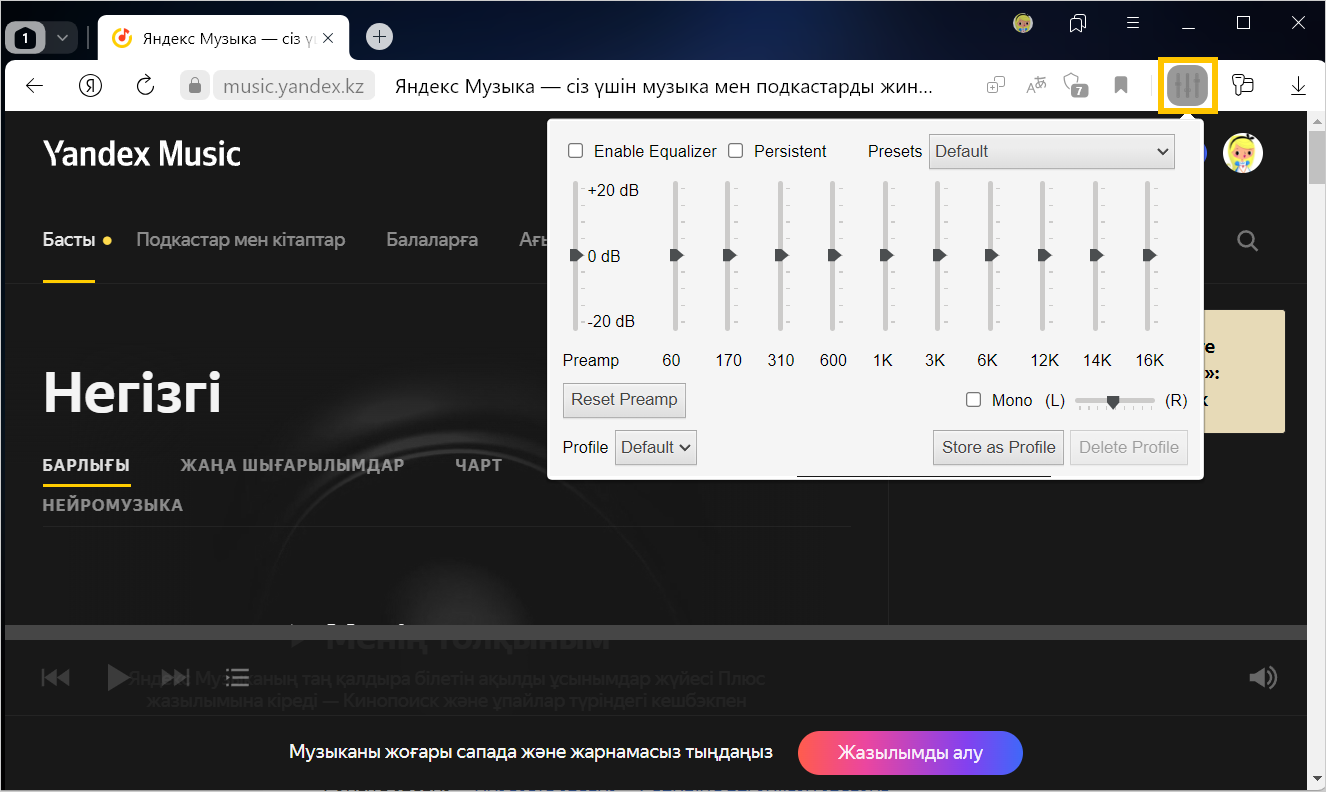
Task: Click the Store as Profile button
Action: pyautogui.click(x=998, y=447)
